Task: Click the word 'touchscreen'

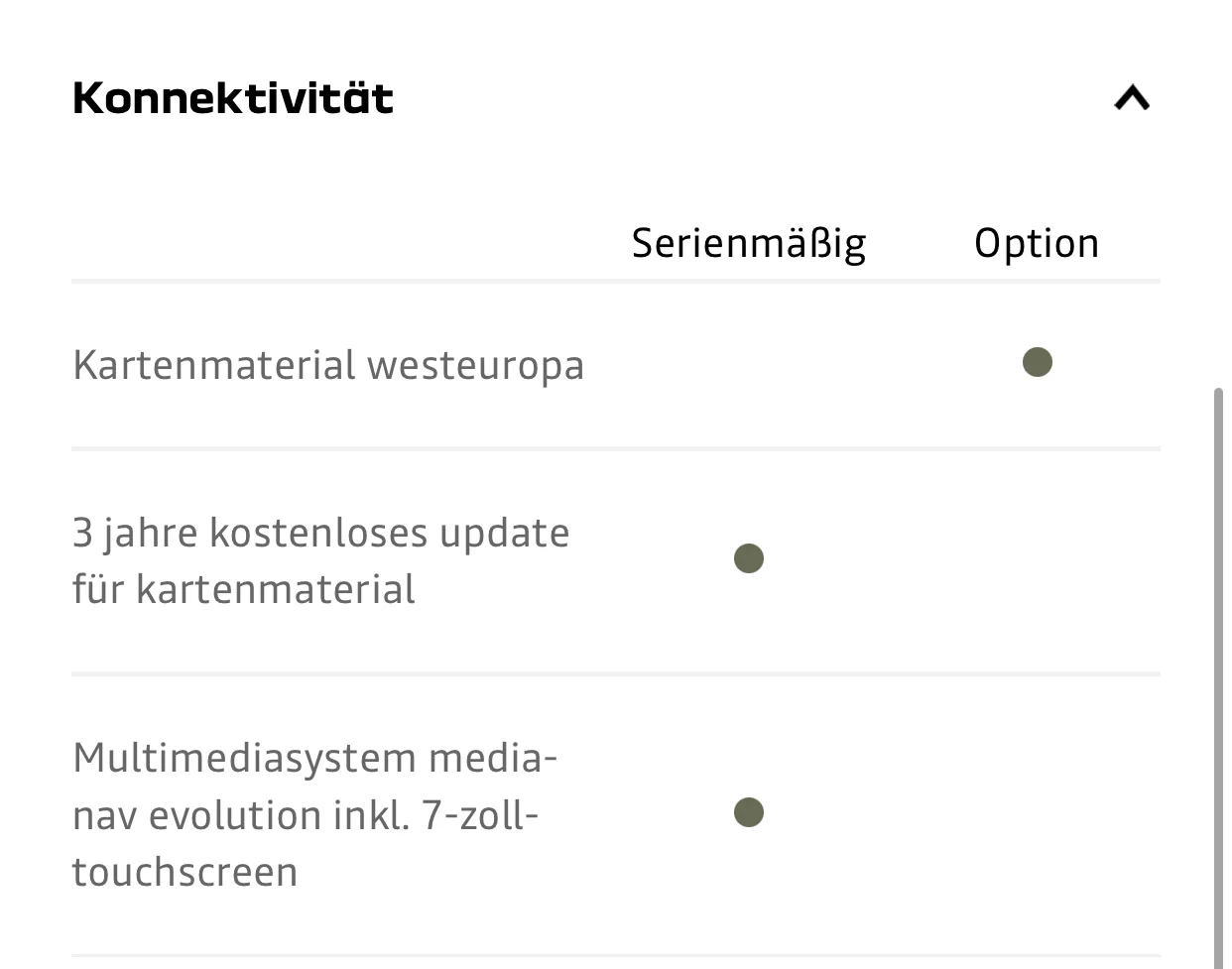Action: (x=185, y=872)
